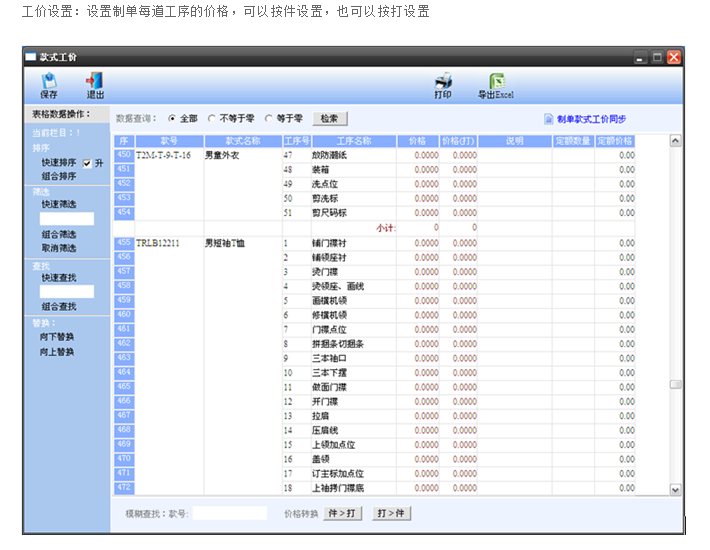Click the 组合排序 option in sidebar
710x550 pixels.
click(x=58, y=176)
